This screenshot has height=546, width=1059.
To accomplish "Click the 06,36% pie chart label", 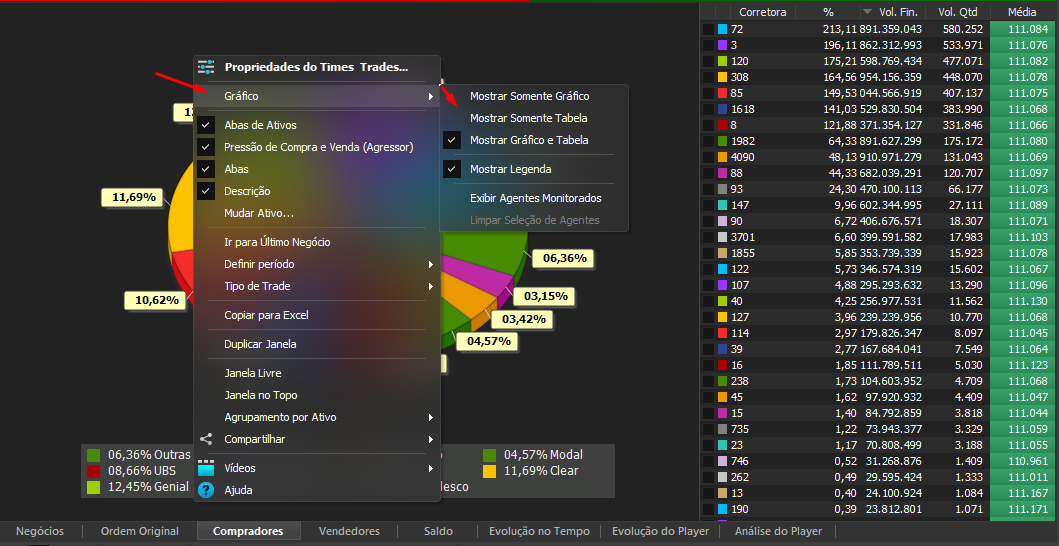I will coord(563,257).
